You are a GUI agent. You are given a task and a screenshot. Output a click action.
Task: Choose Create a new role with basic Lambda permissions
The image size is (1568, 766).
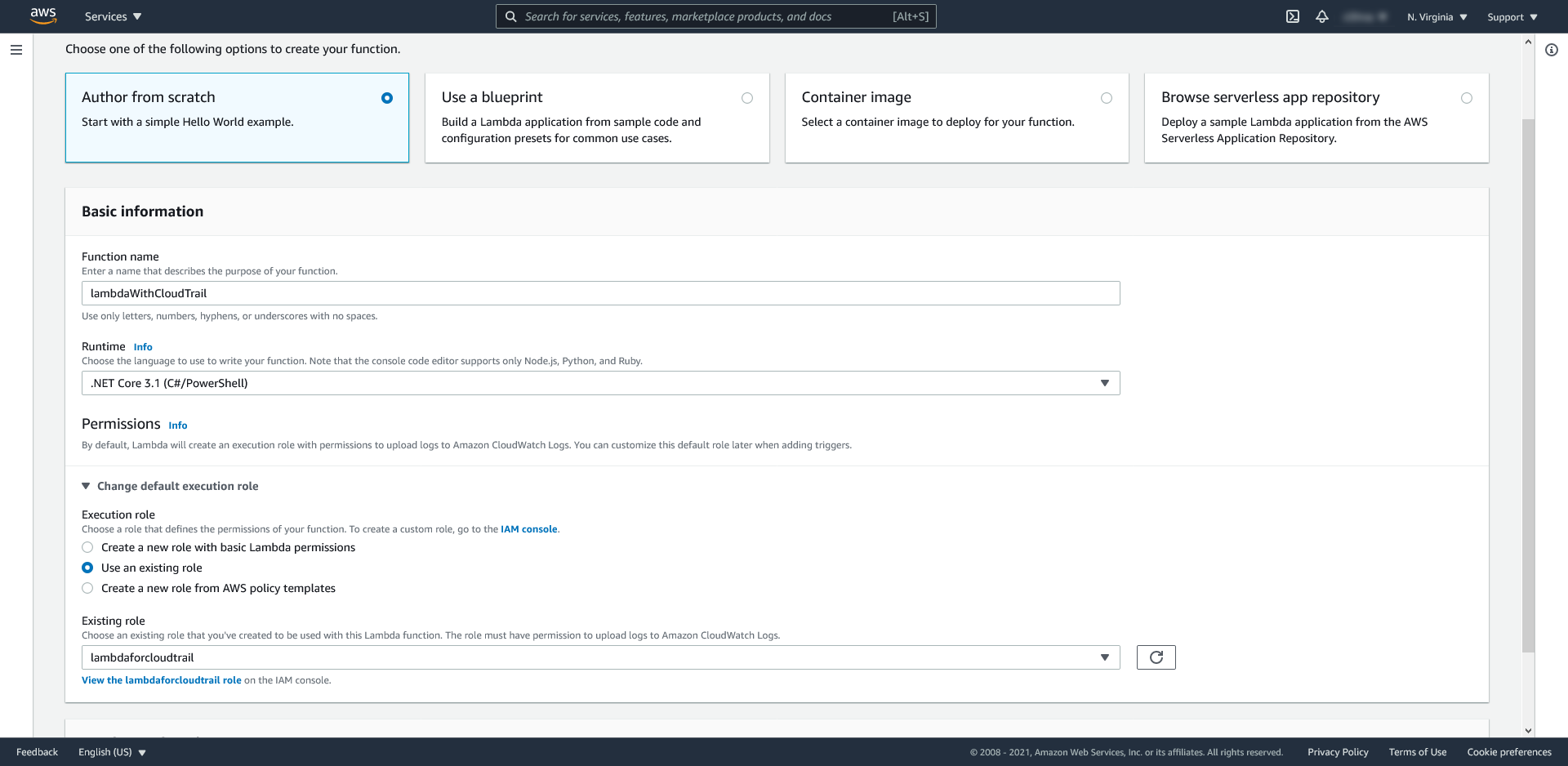coord(87,547)
